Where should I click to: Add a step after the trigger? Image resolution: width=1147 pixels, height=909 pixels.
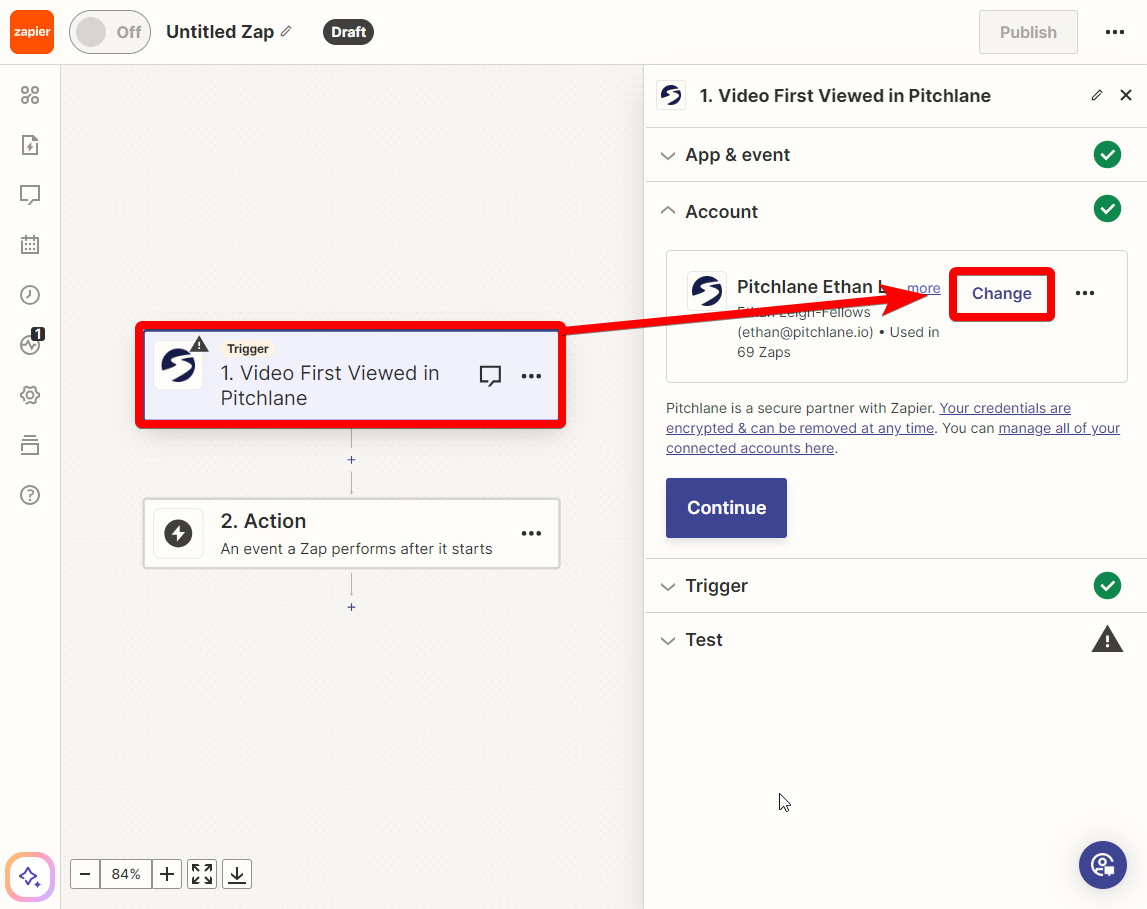pos(351,460)
